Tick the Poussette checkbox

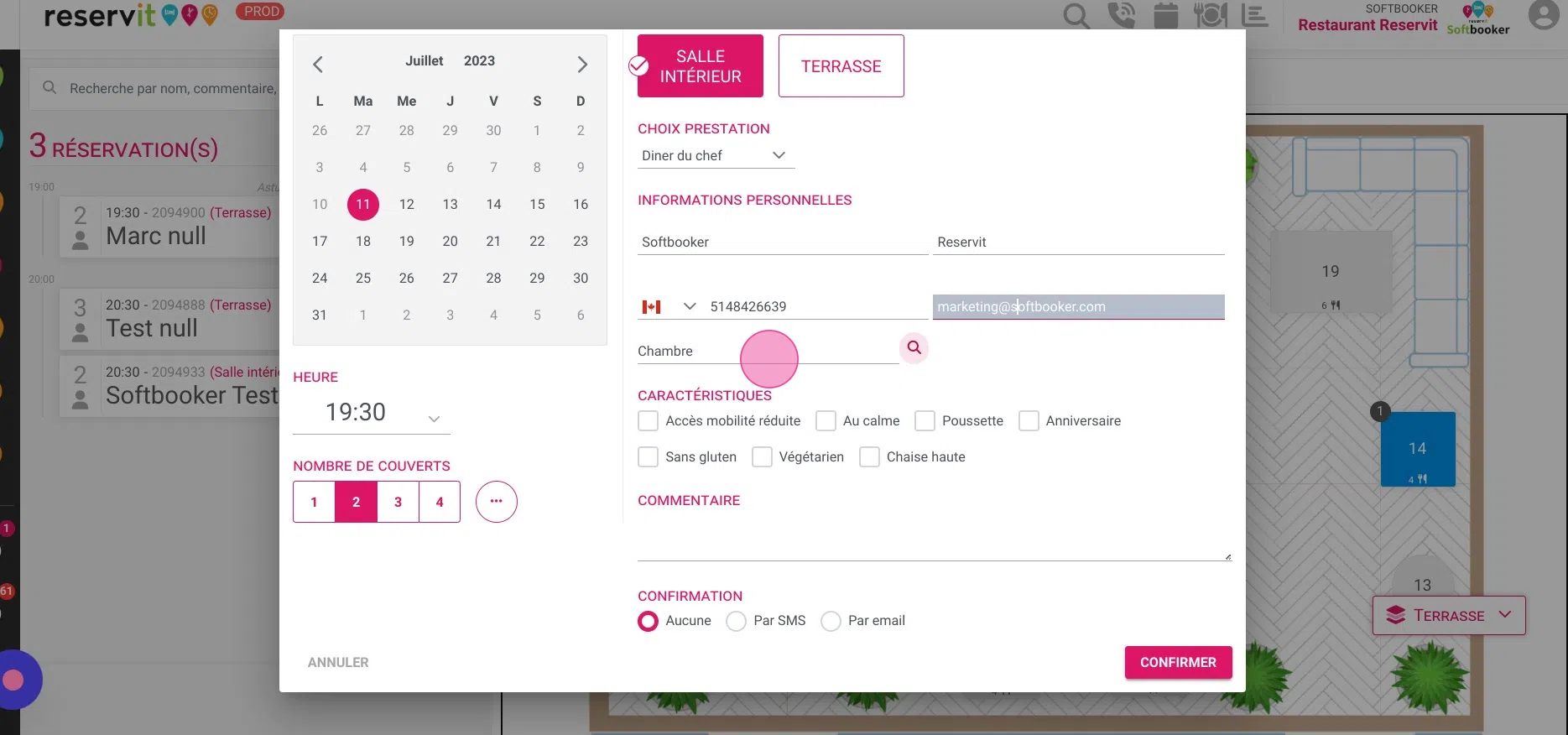tap(925, 421)
